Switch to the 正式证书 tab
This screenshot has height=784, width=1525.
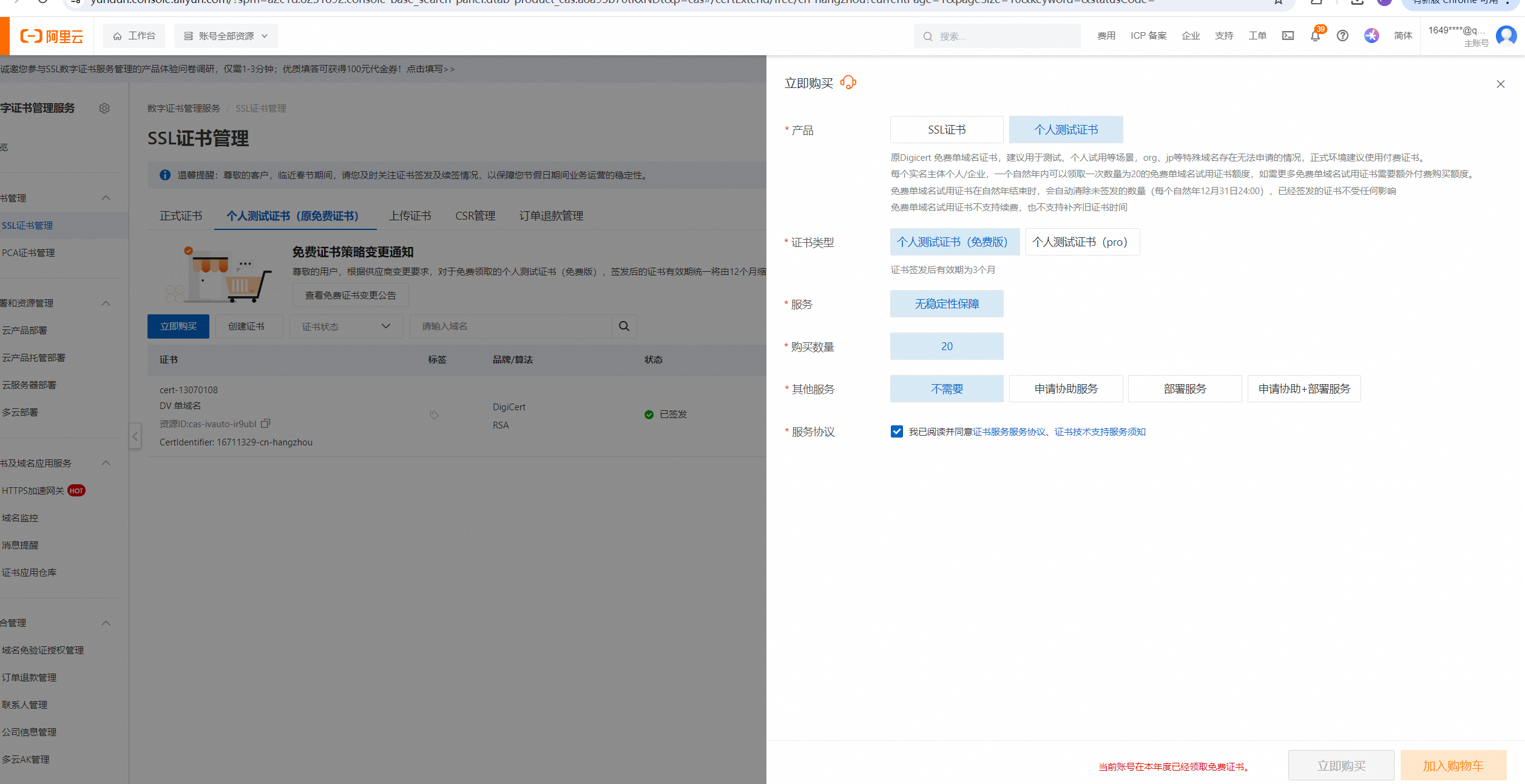(181, 216)
